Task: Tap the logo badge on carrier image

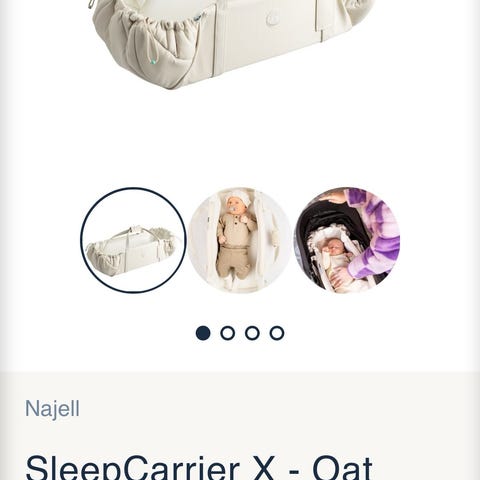Action: click(273, 20)
